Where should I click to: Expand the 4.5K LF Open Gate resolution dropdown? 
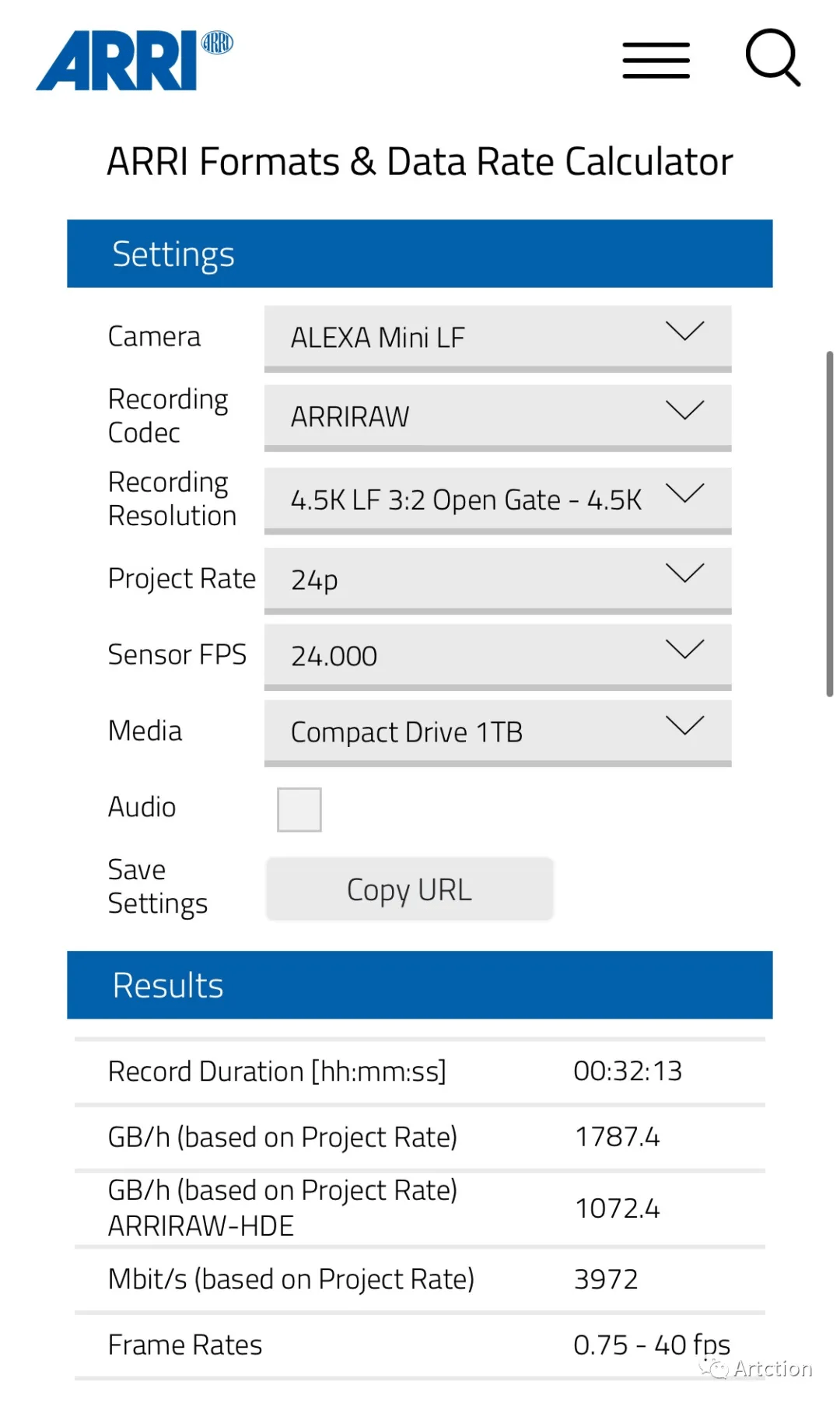(498, 500)
